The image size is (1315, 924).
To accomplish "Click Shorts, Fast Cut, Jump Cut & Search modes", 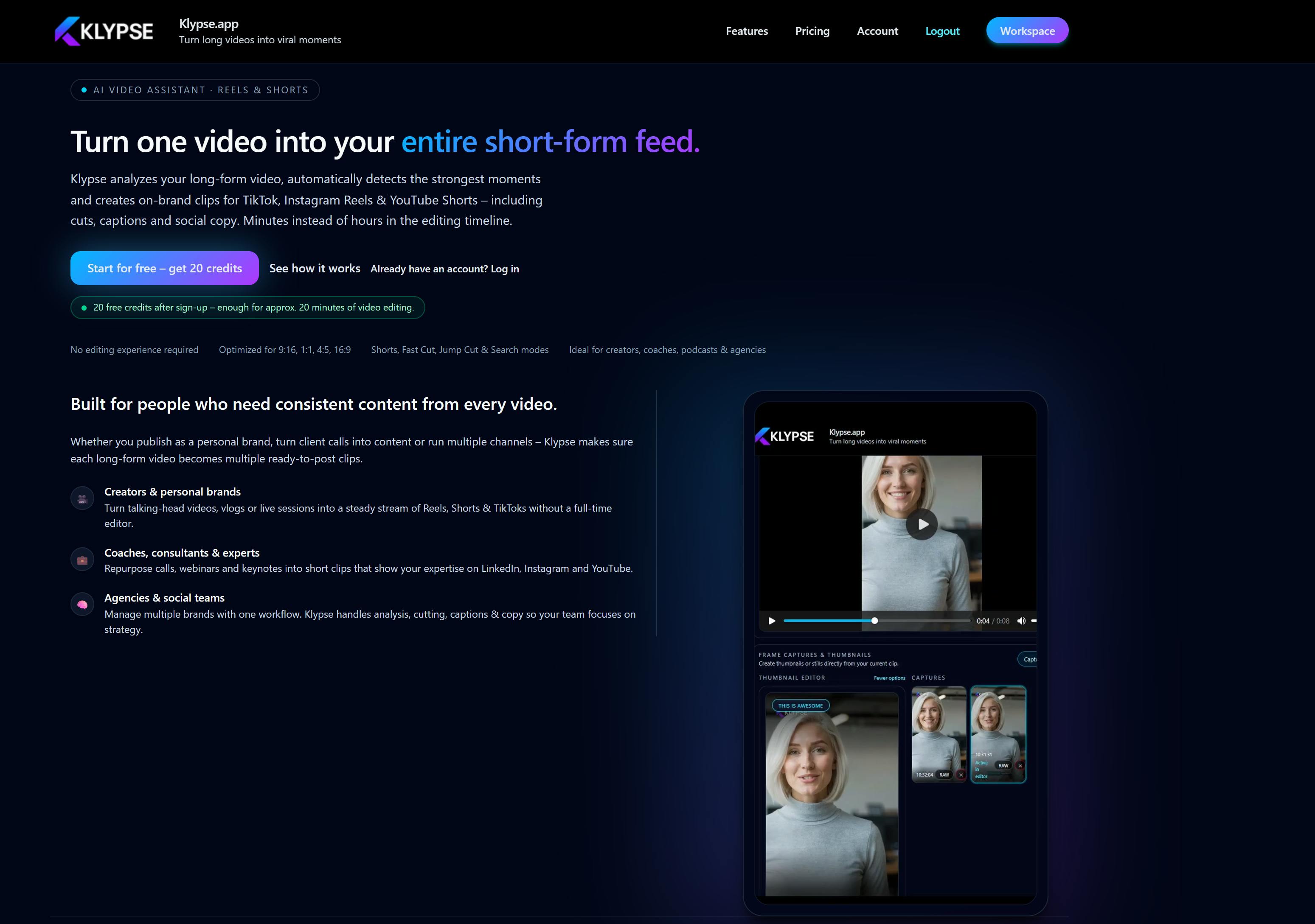I will 460,350.
